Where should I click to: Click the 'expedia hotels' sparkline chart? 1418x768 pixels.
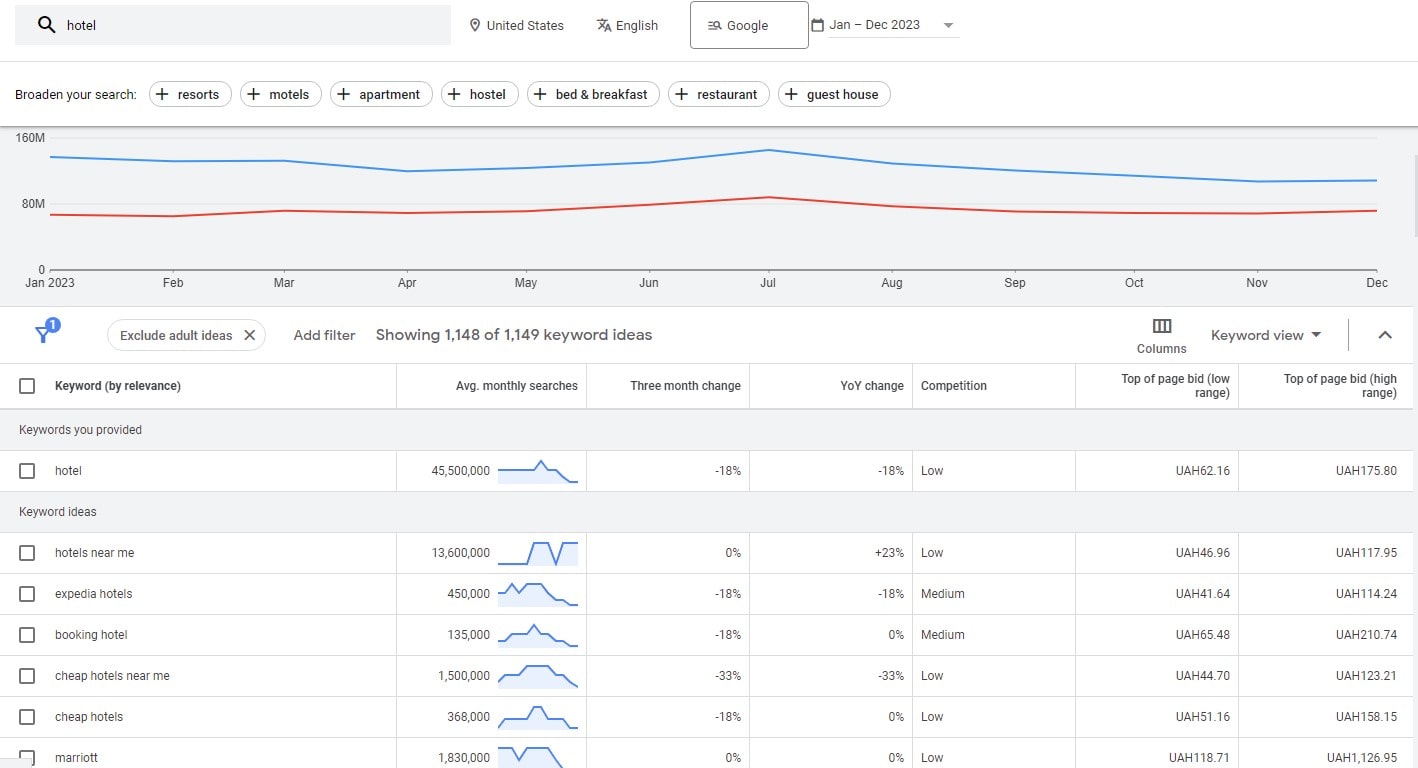click(x=538, y=594)
